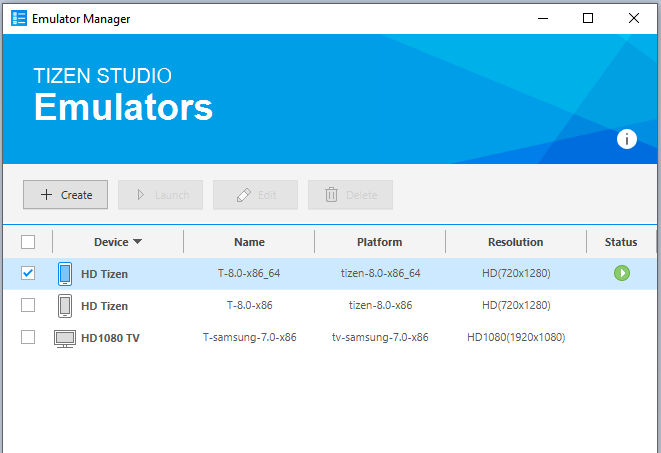Sort by the Name column header
This screenshot has width=661, height=453.
pos(249,242)
